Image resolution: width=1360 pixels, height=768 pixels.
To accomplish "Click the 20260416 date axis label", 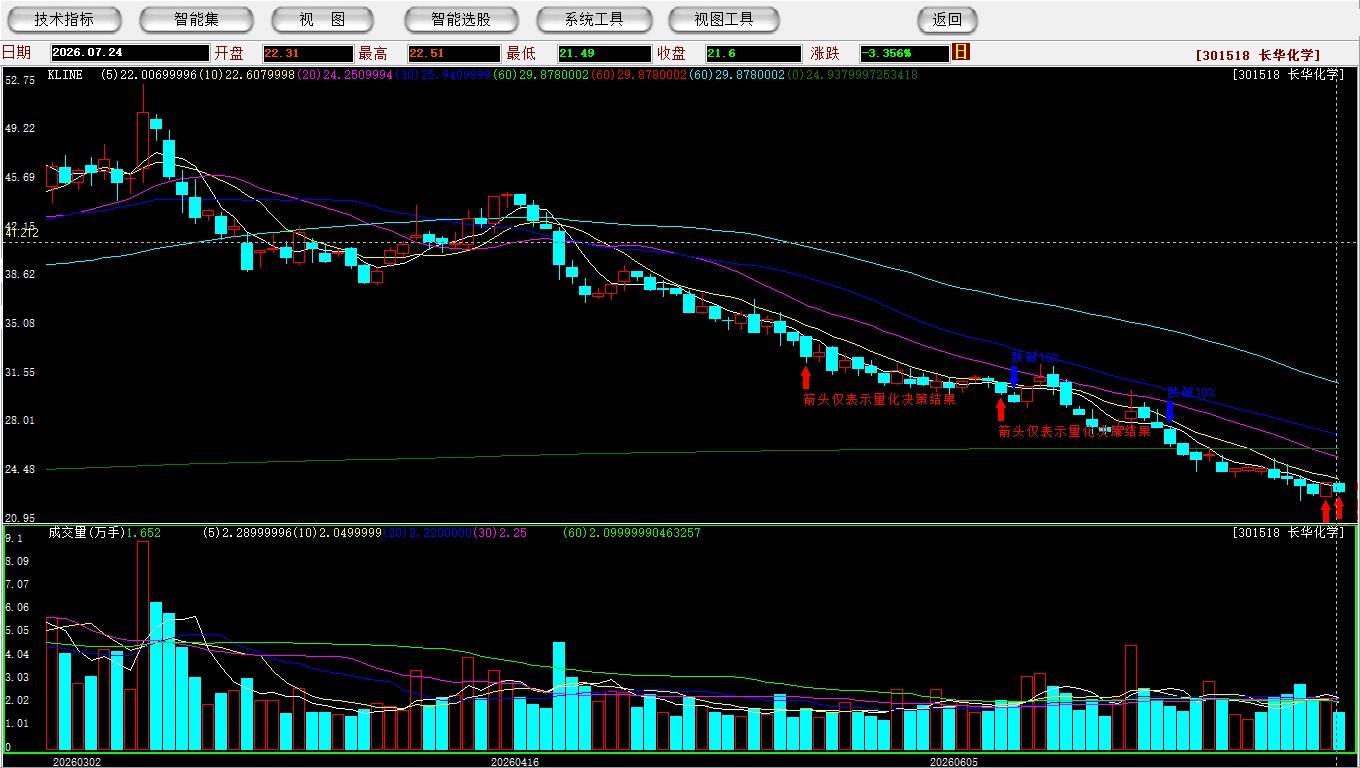I will coord(514,762).
